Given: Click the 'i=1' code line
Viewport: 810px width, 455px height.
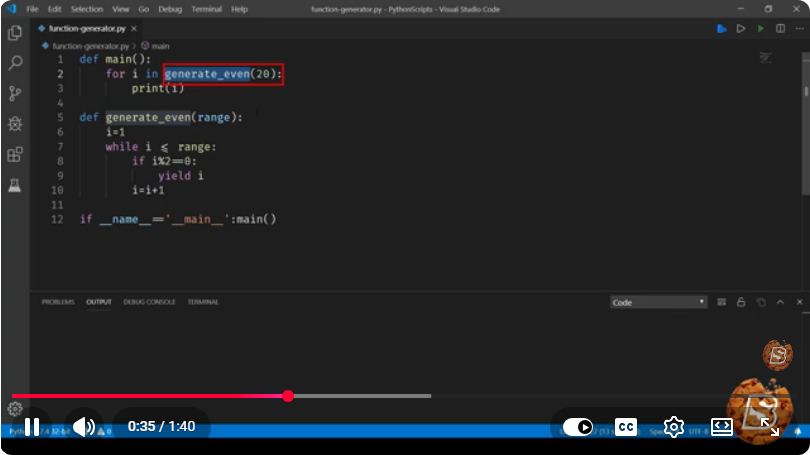Looking at the screenshot, I should pyautogui.click(x=115, y=132).
